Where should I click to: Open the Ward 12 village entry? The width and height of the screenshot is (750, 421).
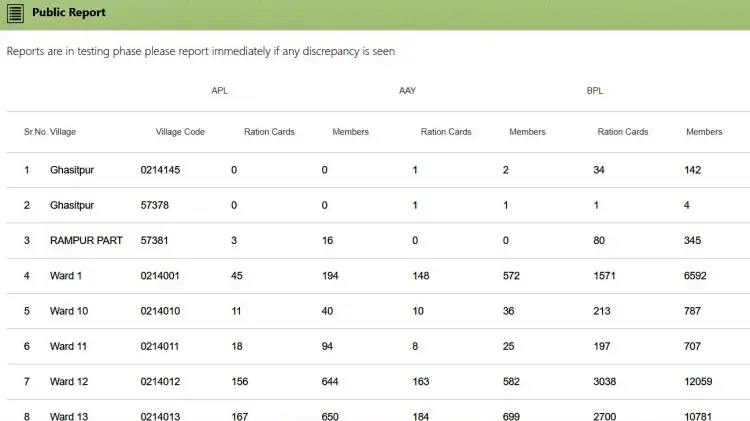pyautogui.click(x=69, y=381)
